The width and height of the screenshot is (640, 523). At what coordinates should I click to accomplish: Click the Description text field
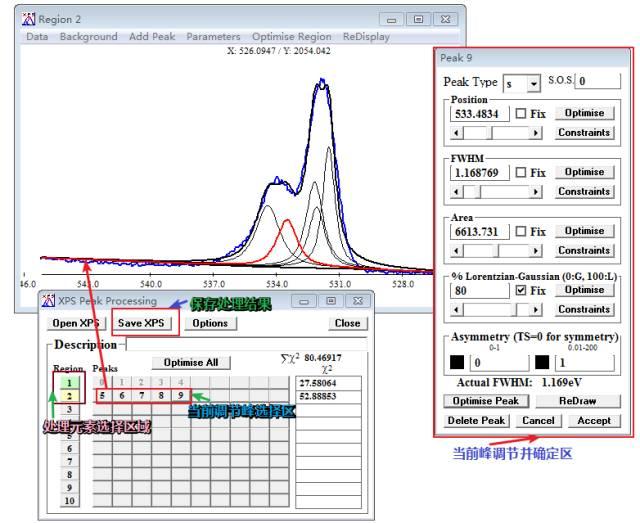(247, 344)
